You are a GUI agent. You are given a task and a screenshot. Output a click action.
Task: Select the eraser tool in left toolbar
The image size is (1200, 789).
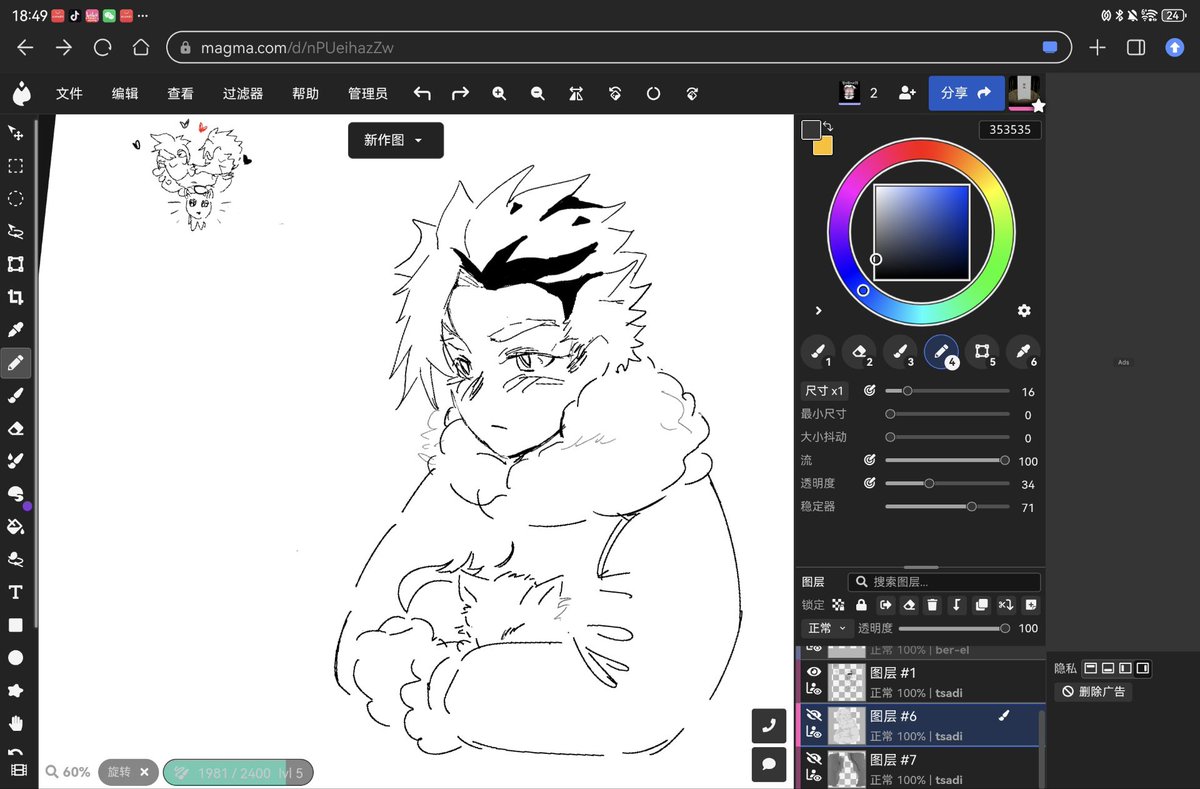pyautogui.click(x=16, y=428)
